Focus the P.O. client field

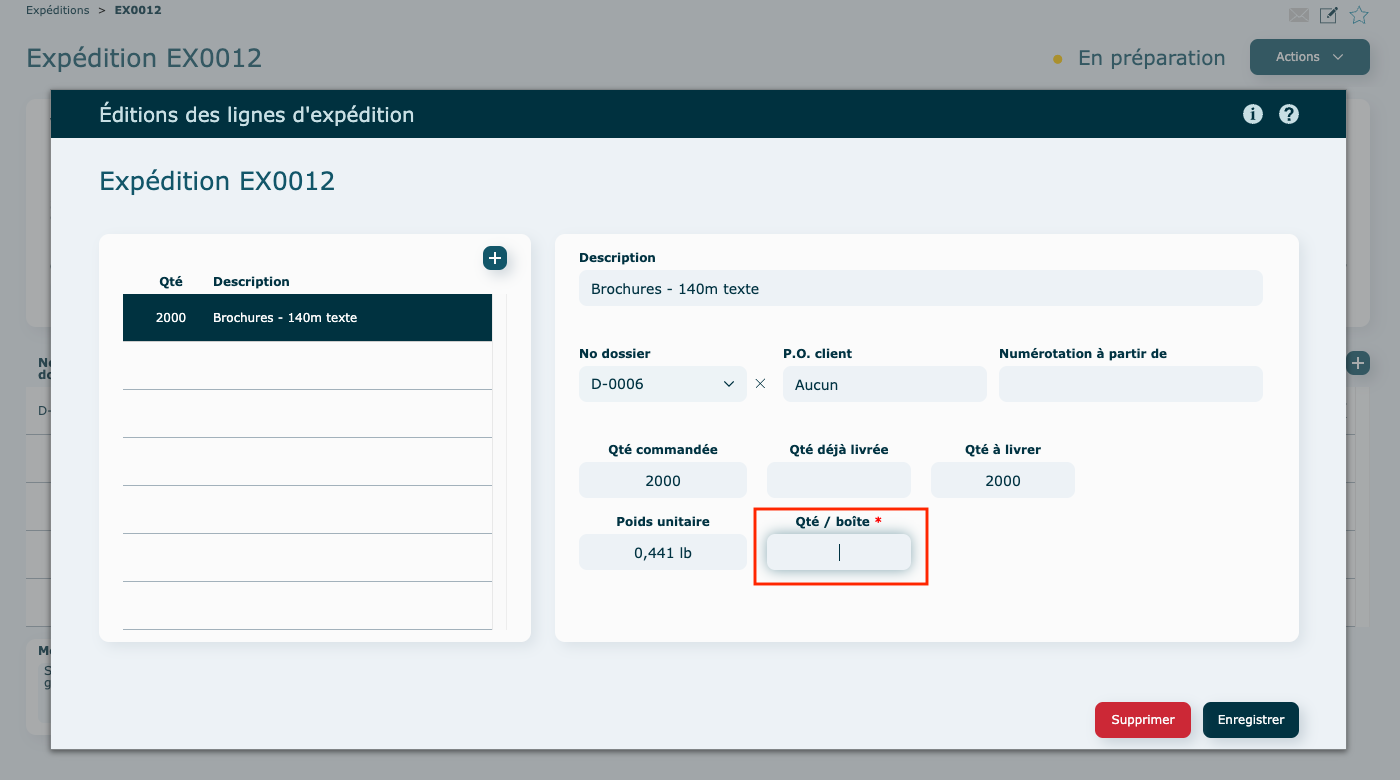pos(884,384)
